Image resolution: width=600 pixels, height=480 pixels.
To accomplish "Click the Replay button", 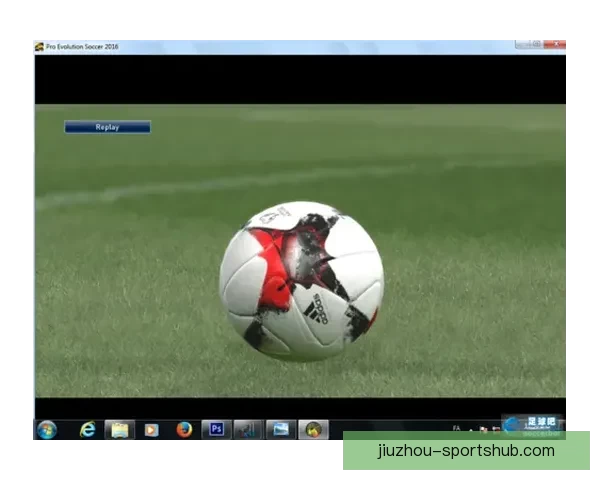I will (x=107, y=127).
